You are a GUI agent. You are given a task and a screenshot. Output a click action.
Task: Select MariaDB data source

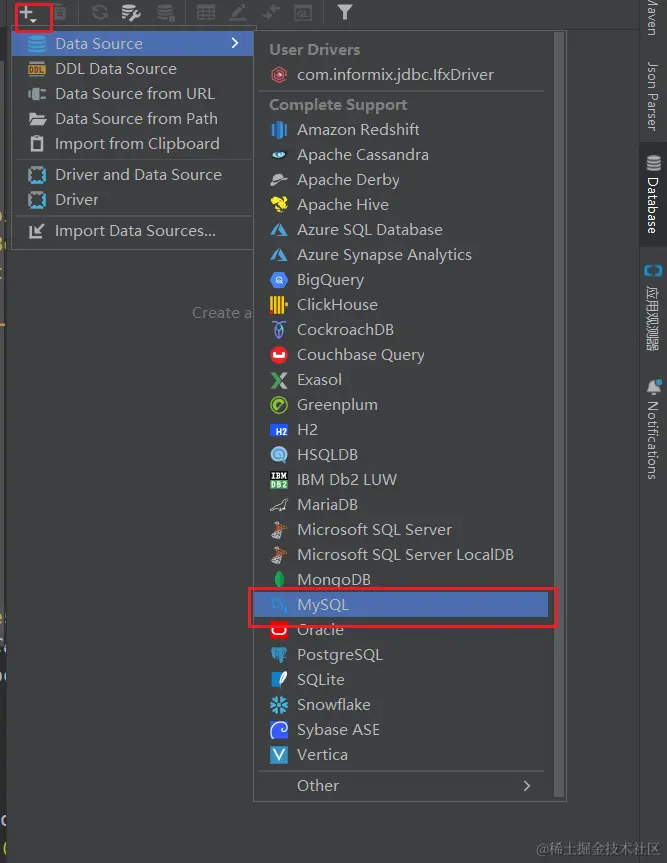pyautogui.click(x=401, y=505)
